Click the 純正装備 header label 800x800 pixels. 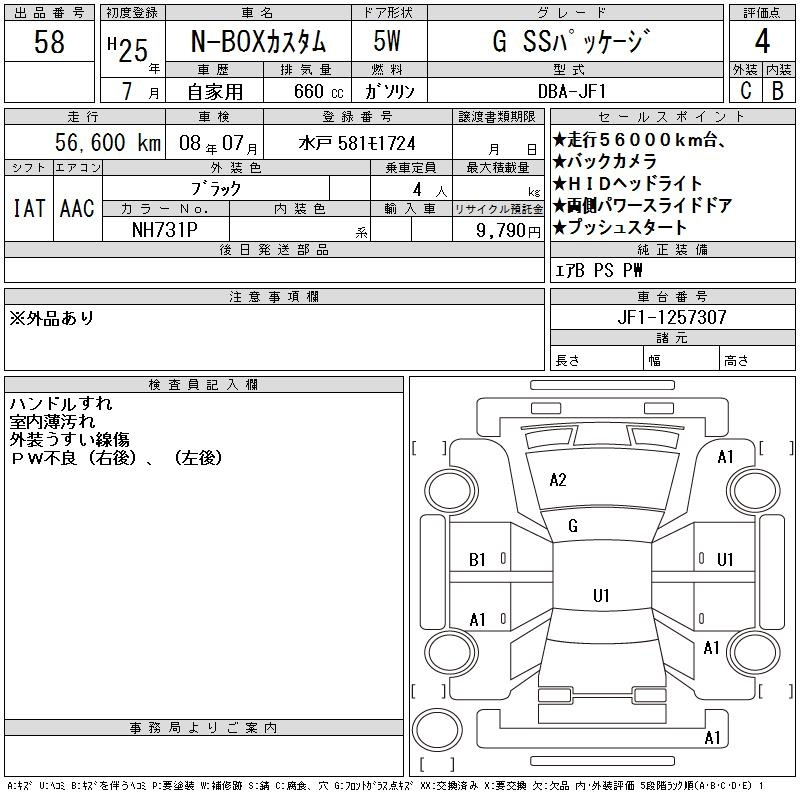[672, 249]
